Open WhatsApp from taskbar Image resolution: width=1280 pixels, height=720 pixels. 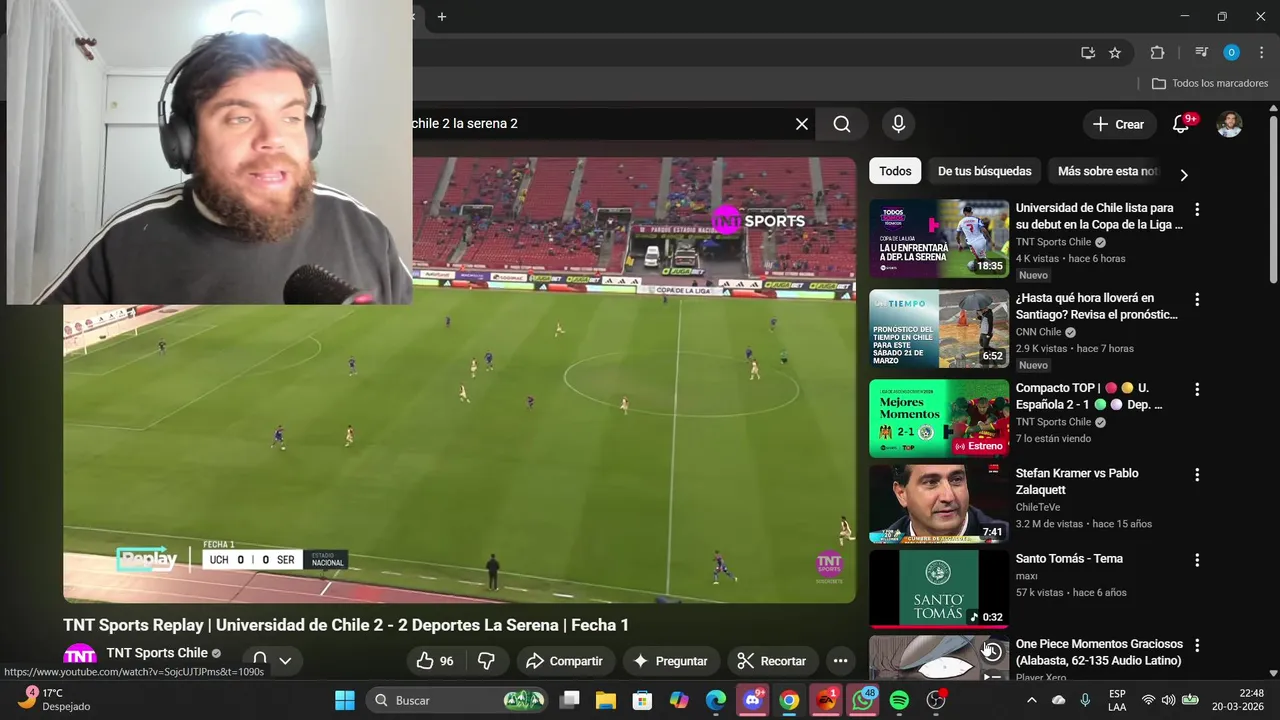coord(862,700)
